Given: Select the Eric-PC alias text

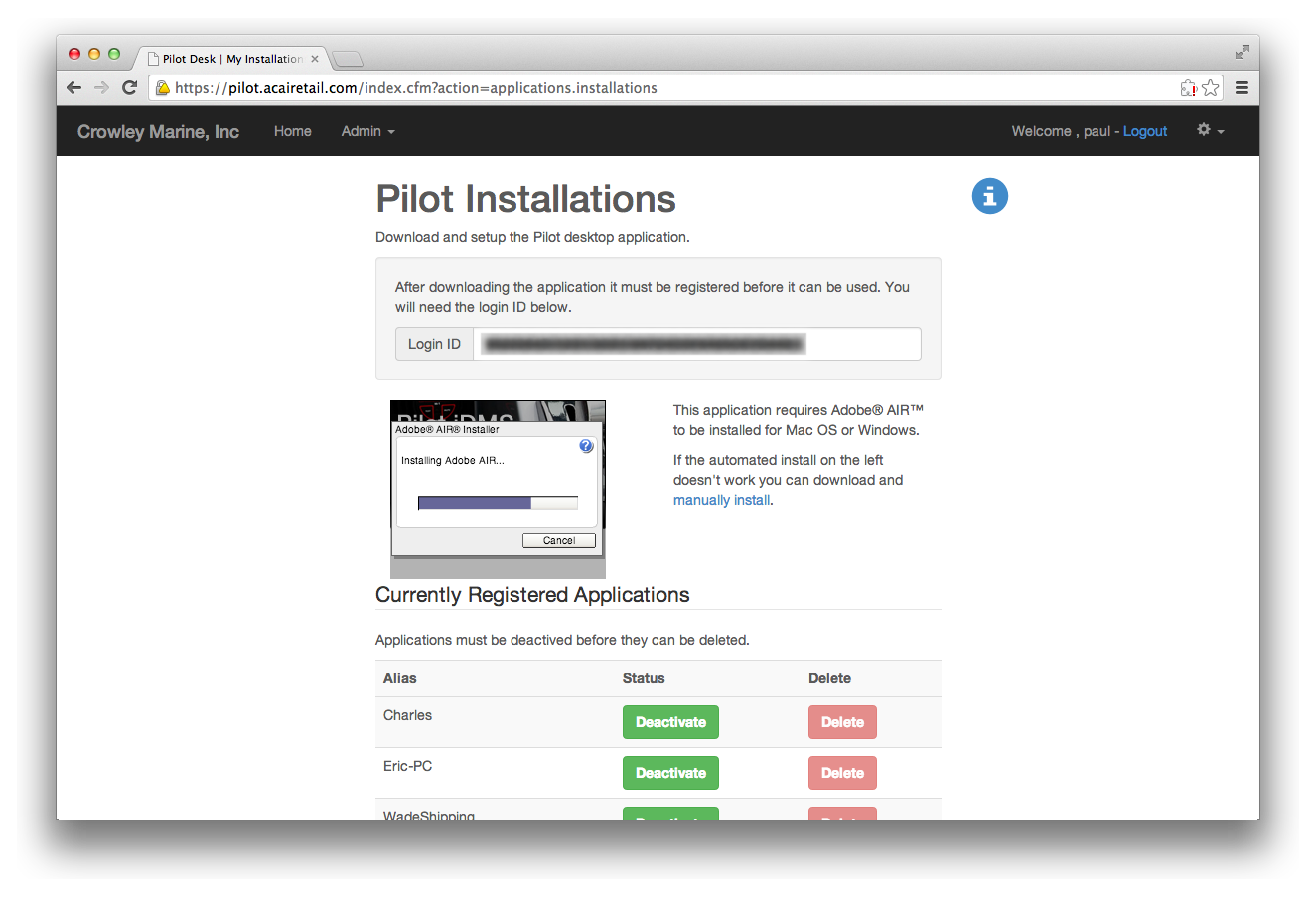Looking at the screenshot, I should pos(407,766).
